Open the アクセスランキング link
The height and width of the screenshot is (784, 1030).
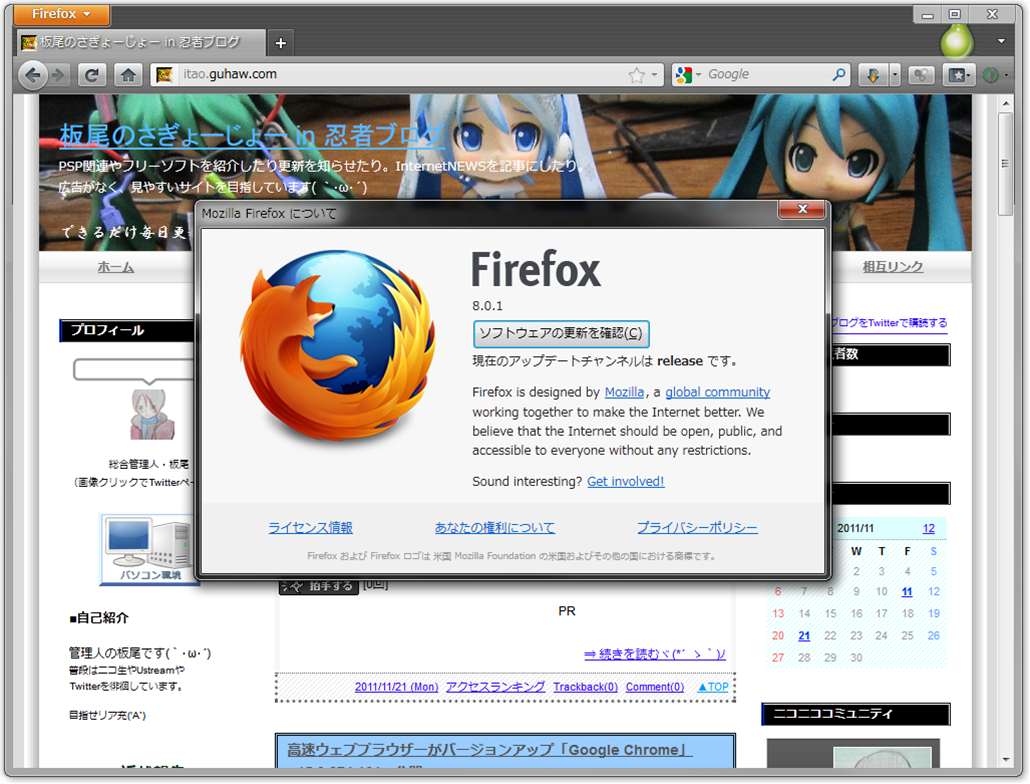(495, 687)
